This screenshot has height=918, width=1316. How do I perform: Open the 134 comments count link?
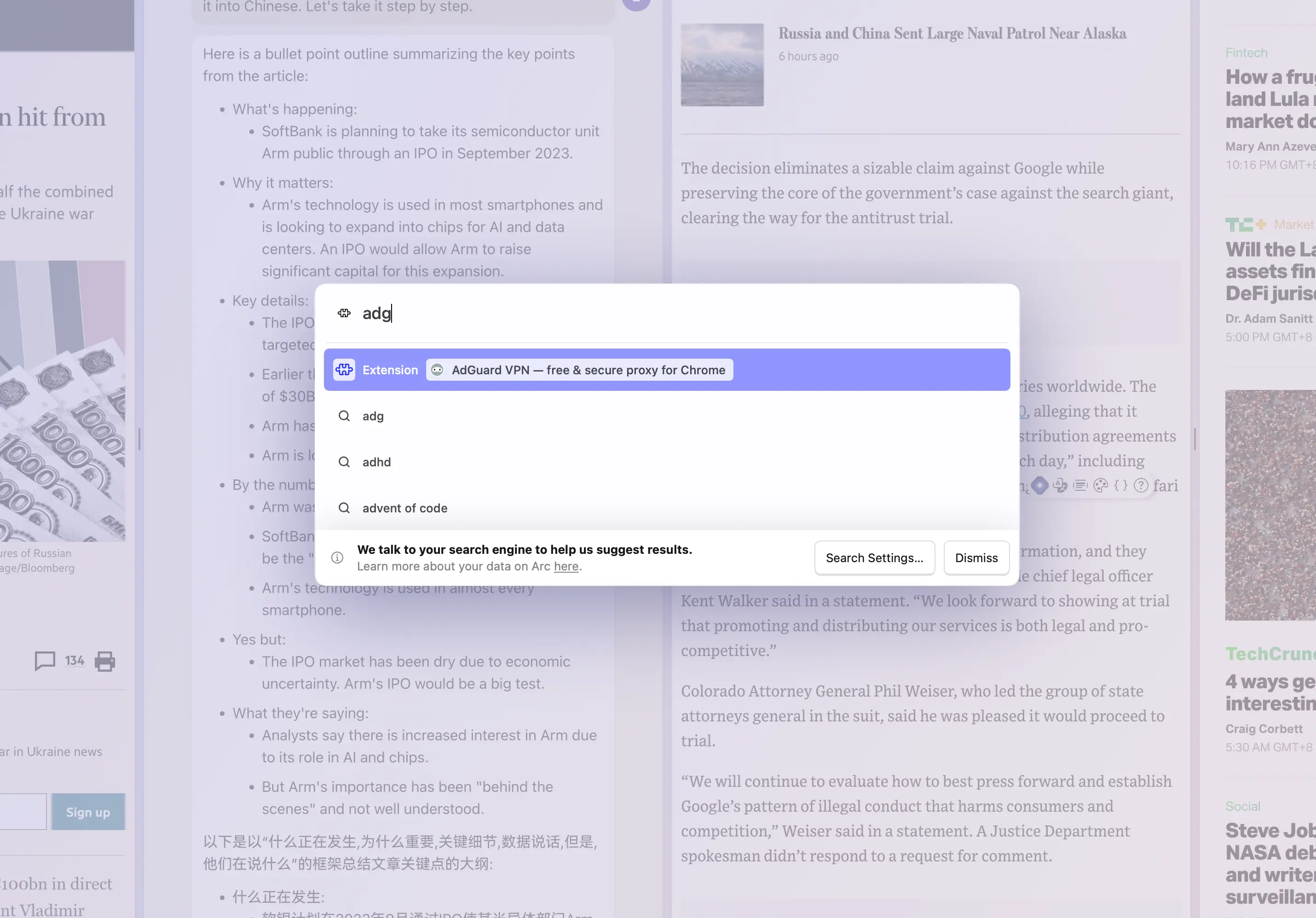pos(75,661)
